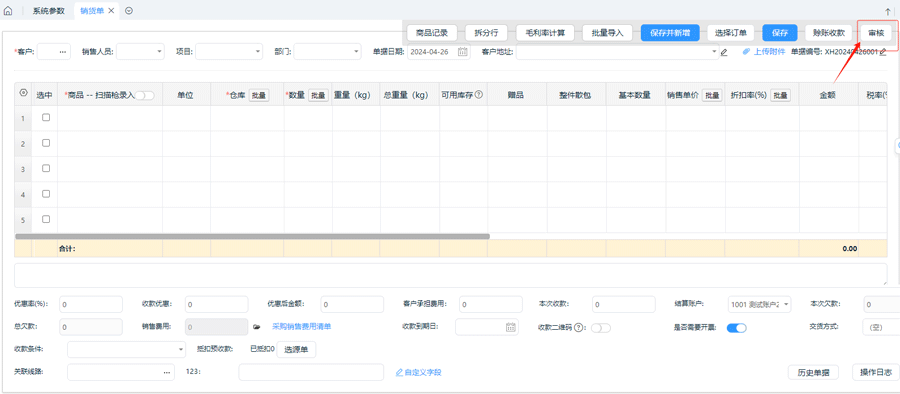This screenshot has width=900, height=394.
Task: Click the 123 custom field input
Action: coord(311,372)
